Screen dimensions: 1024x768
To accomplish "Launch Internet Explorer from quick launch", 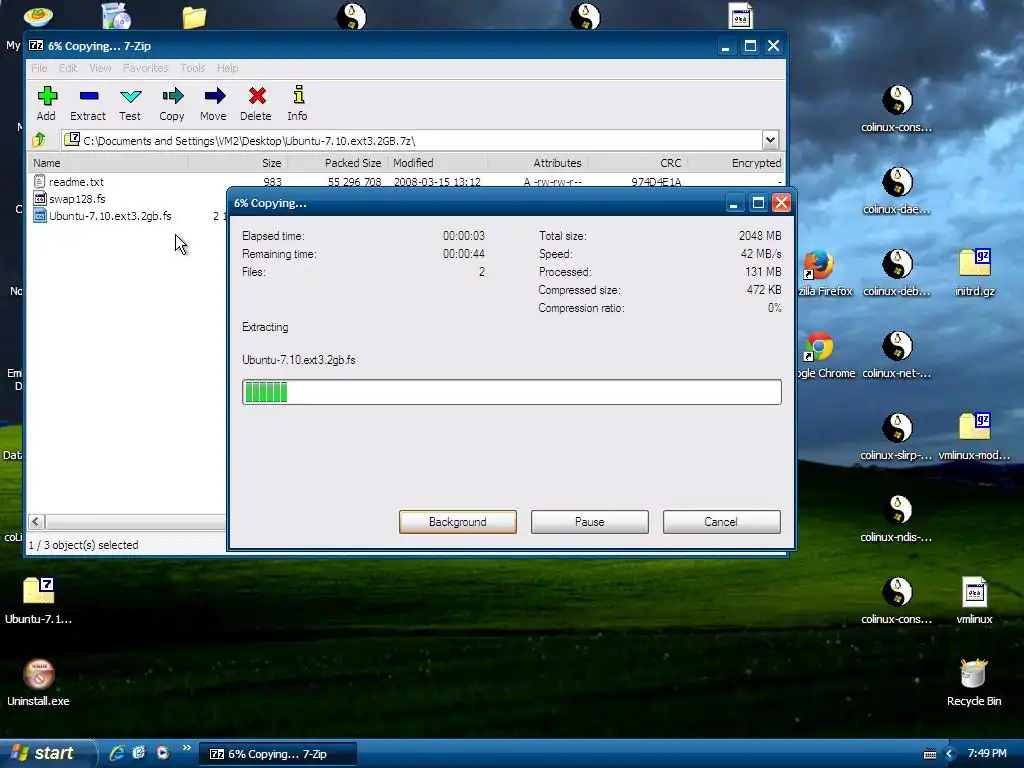I will click(x=117, y=753).
